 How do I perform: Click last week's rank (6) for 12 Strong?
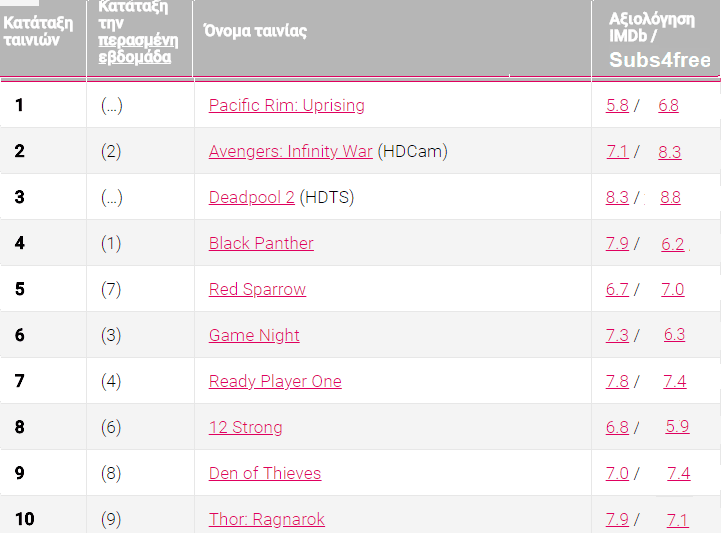[x=111, y=427]
